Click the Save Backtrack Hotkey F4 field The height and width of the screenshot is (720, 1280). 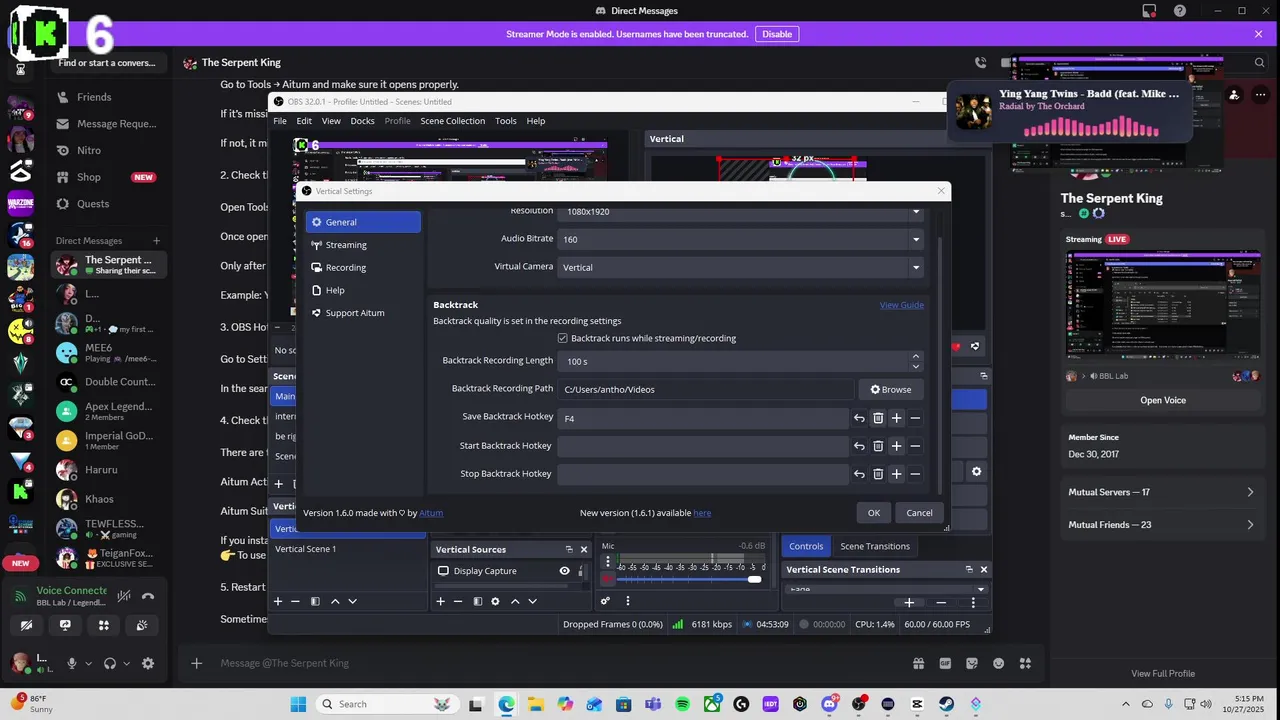tap(703, 418)
